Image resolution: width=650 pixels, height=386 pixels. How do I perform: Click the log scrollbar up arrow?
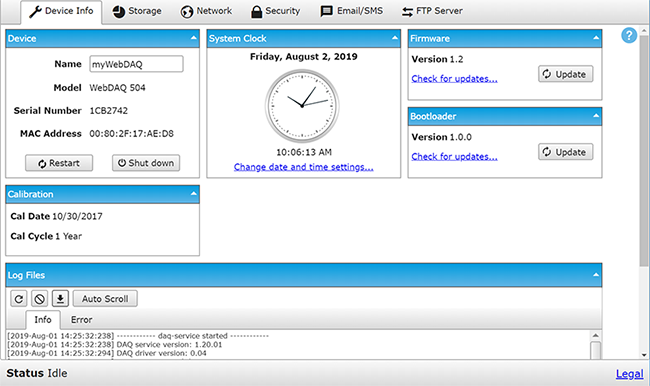coord(596,335)
